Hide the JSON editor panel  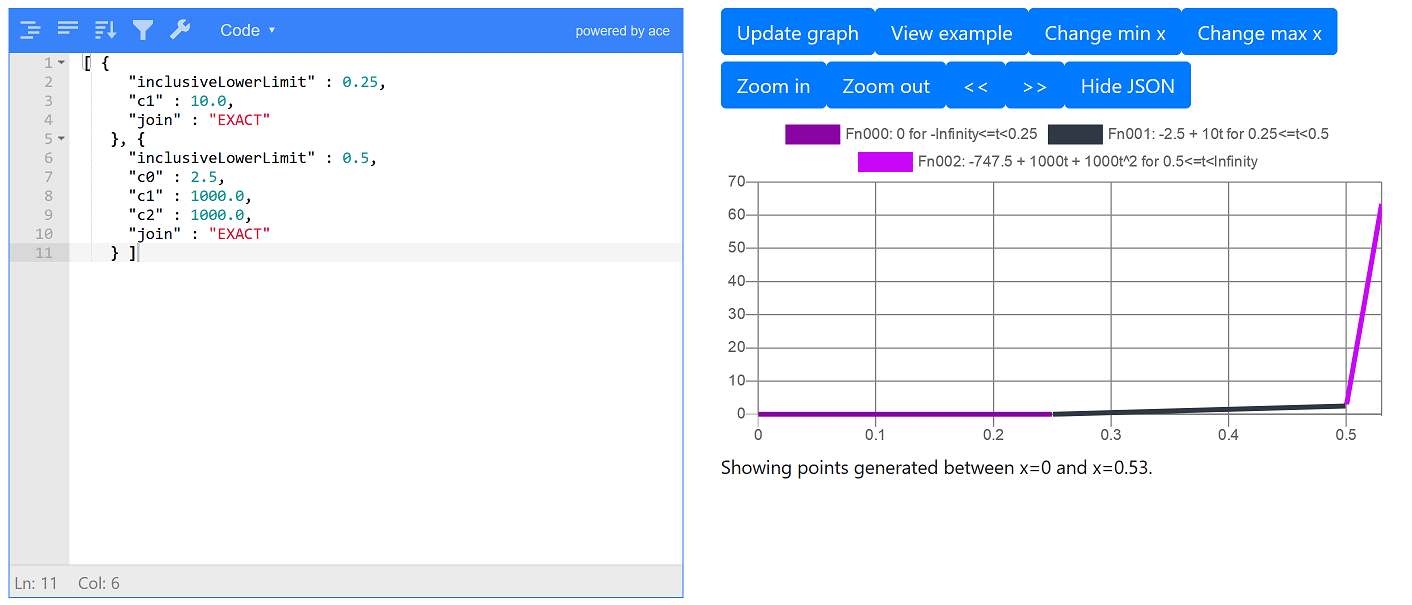1127,86
